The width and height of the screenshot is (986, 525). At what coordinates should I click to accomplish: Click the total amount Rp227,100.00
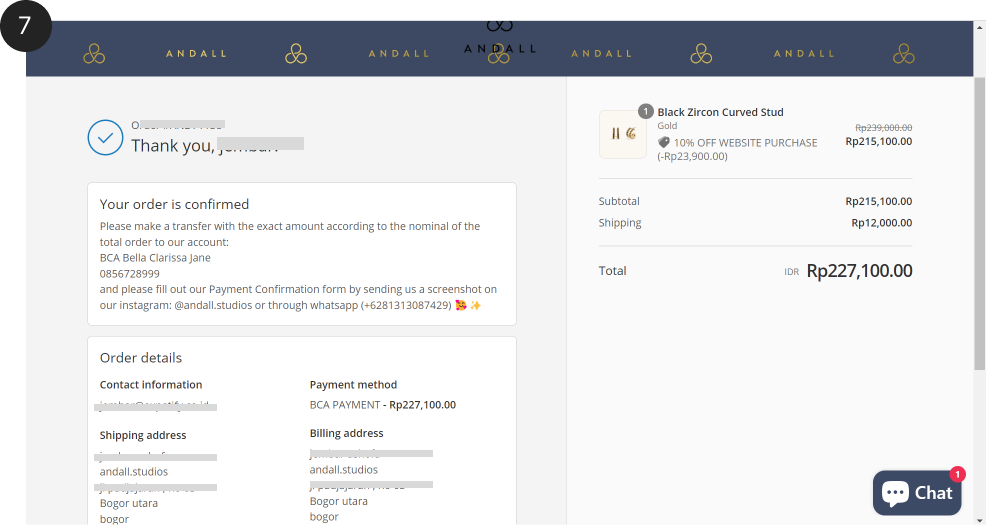click(859, 271)
